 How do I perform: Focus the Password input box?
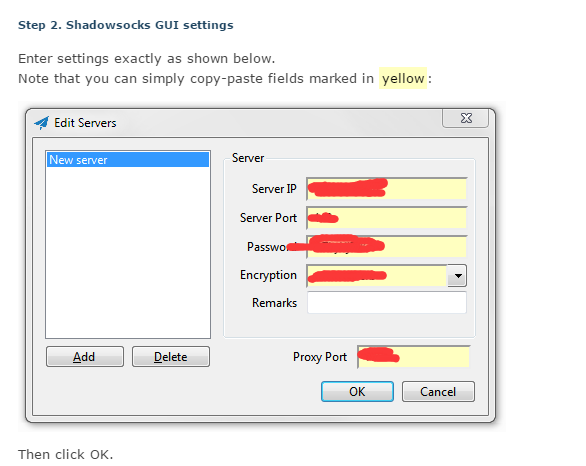click(x=387, y=246)
